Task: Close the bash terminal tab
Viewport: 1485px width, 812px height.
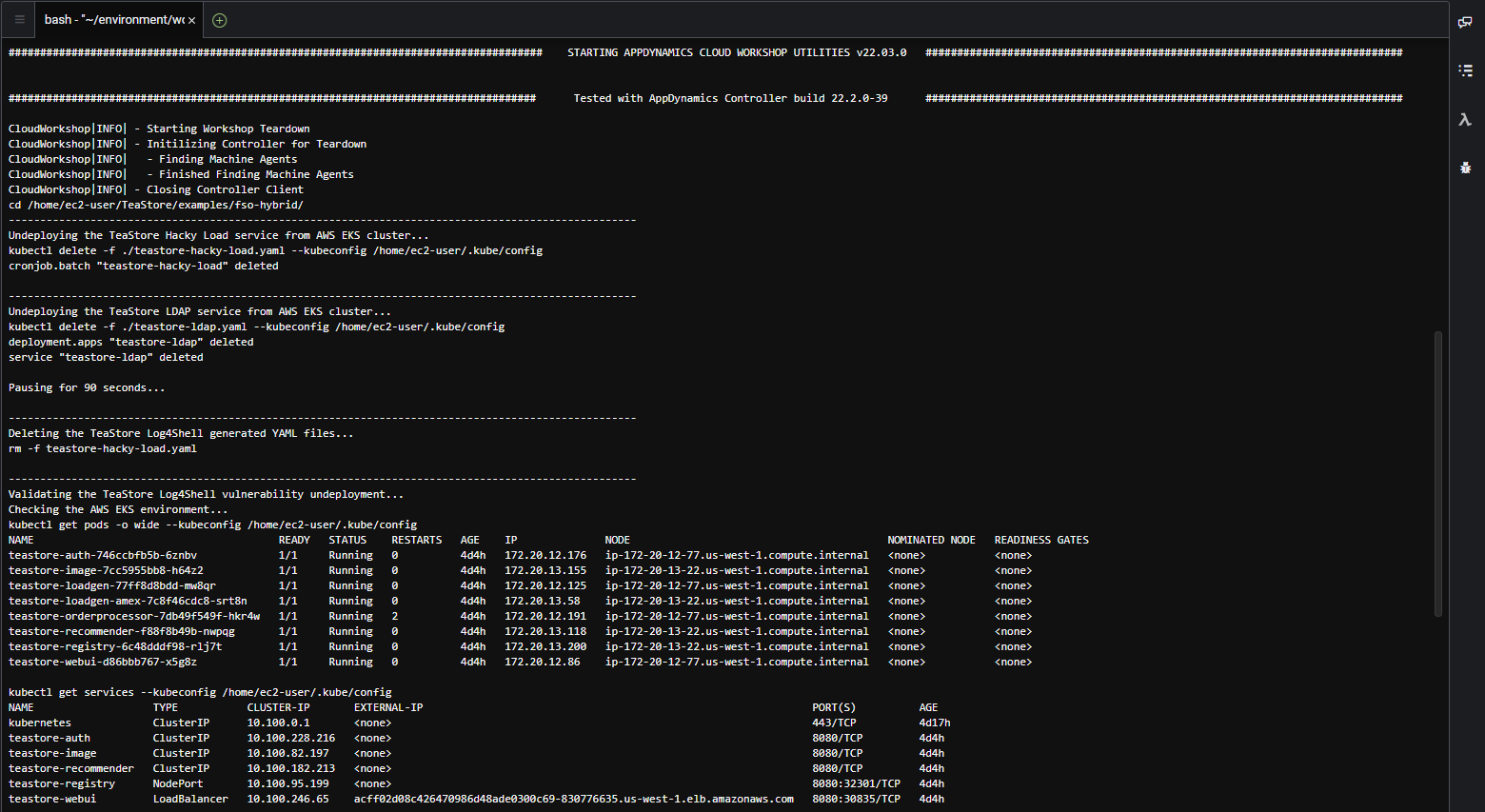Action: click(x=192, y=20)
